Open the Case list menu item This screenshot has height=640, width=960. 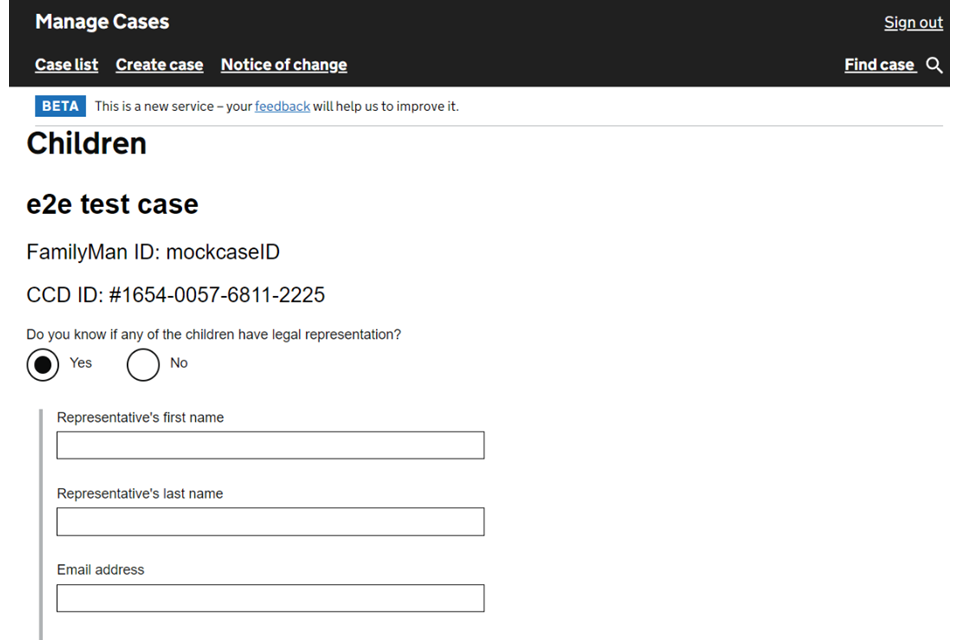(66, 65)
